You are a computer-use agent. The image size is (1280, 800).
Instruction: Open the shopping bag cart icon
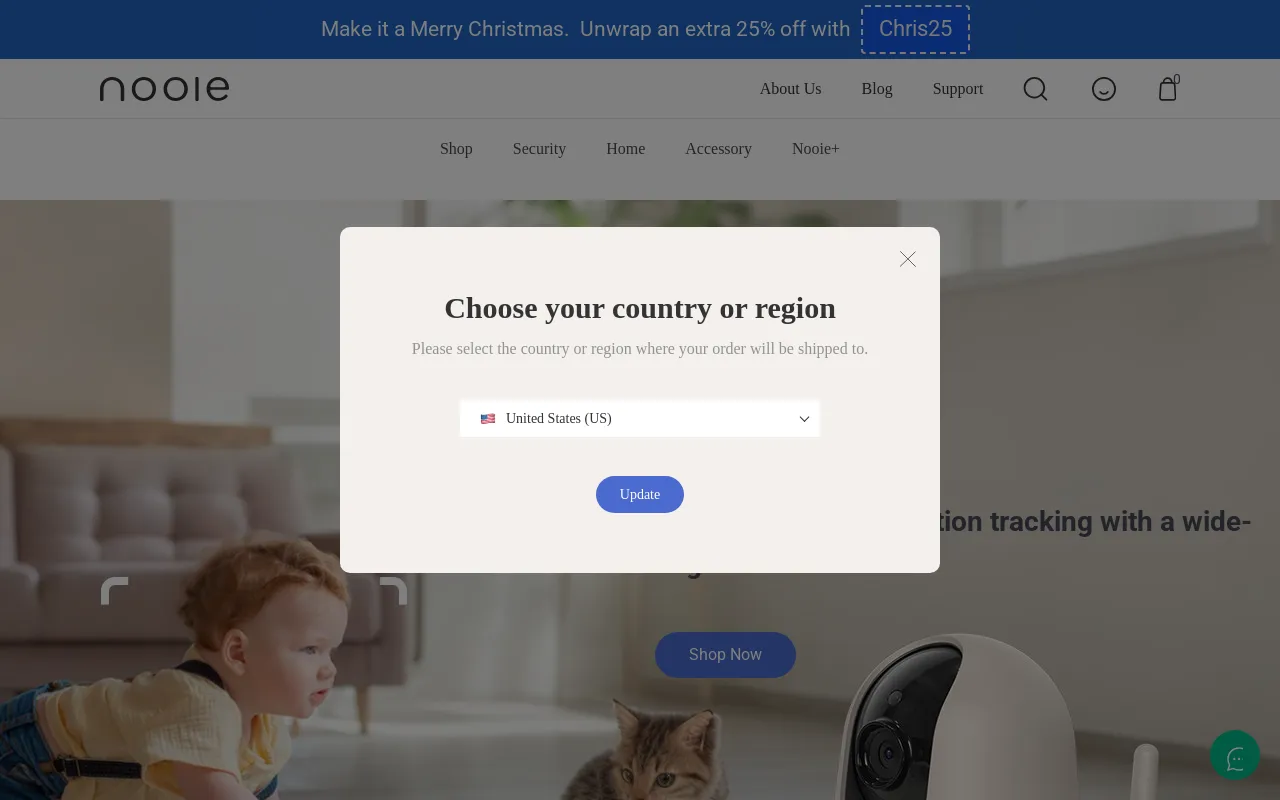pos(1167,89)
